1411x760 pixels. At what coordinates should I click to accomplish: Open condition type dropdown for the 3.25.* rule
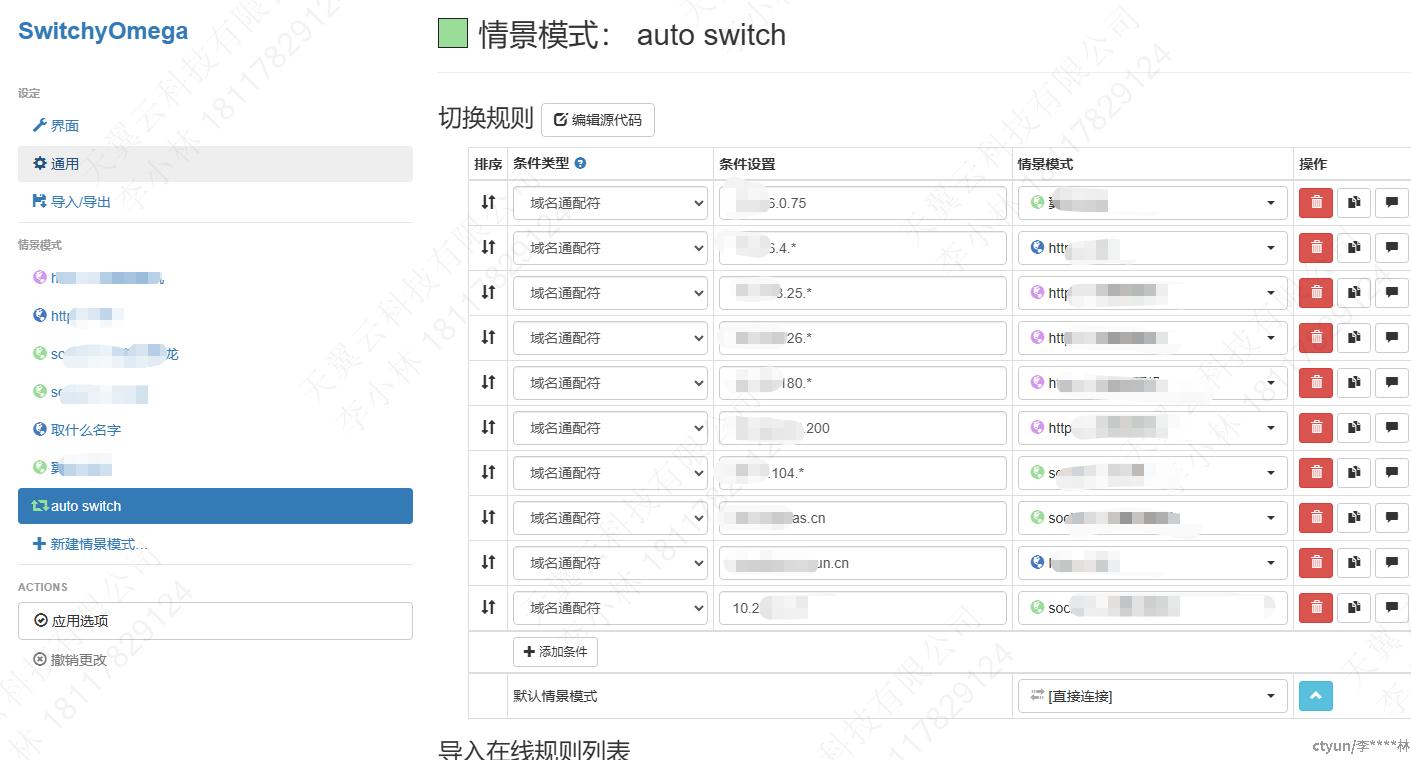point(610,293)
